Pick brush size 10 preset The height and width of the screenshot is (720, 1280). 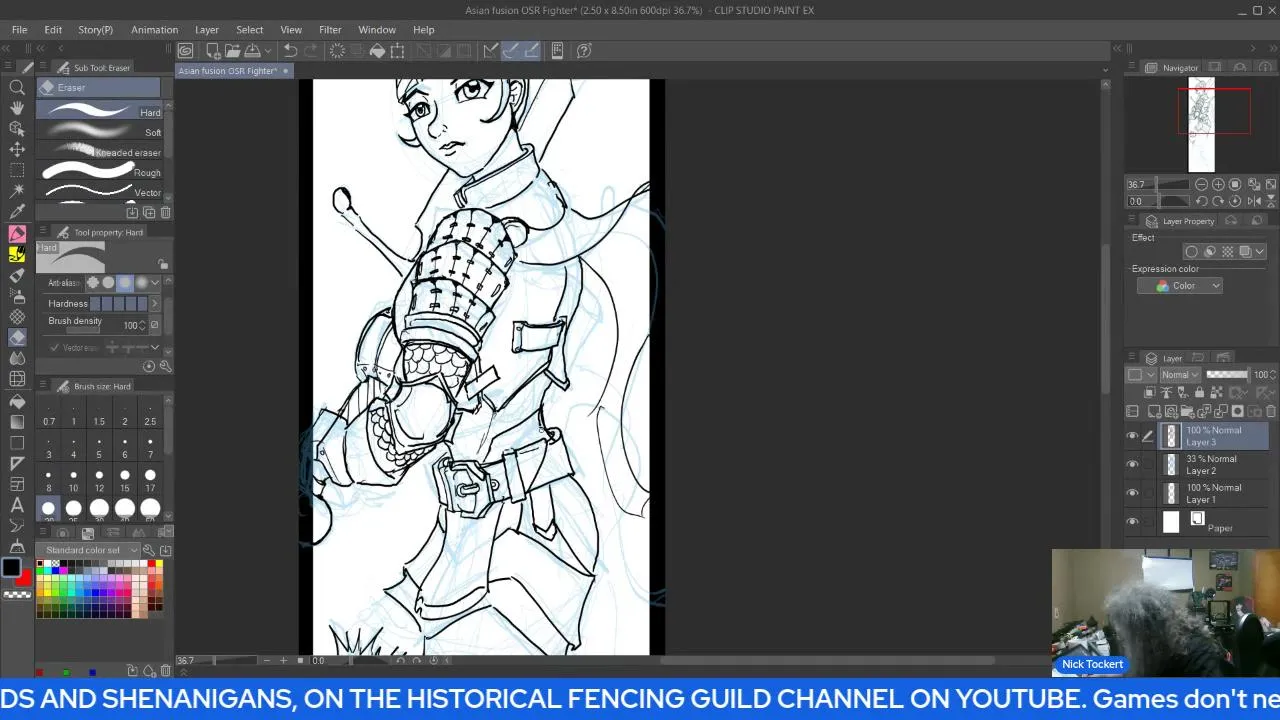pos(73,481)
